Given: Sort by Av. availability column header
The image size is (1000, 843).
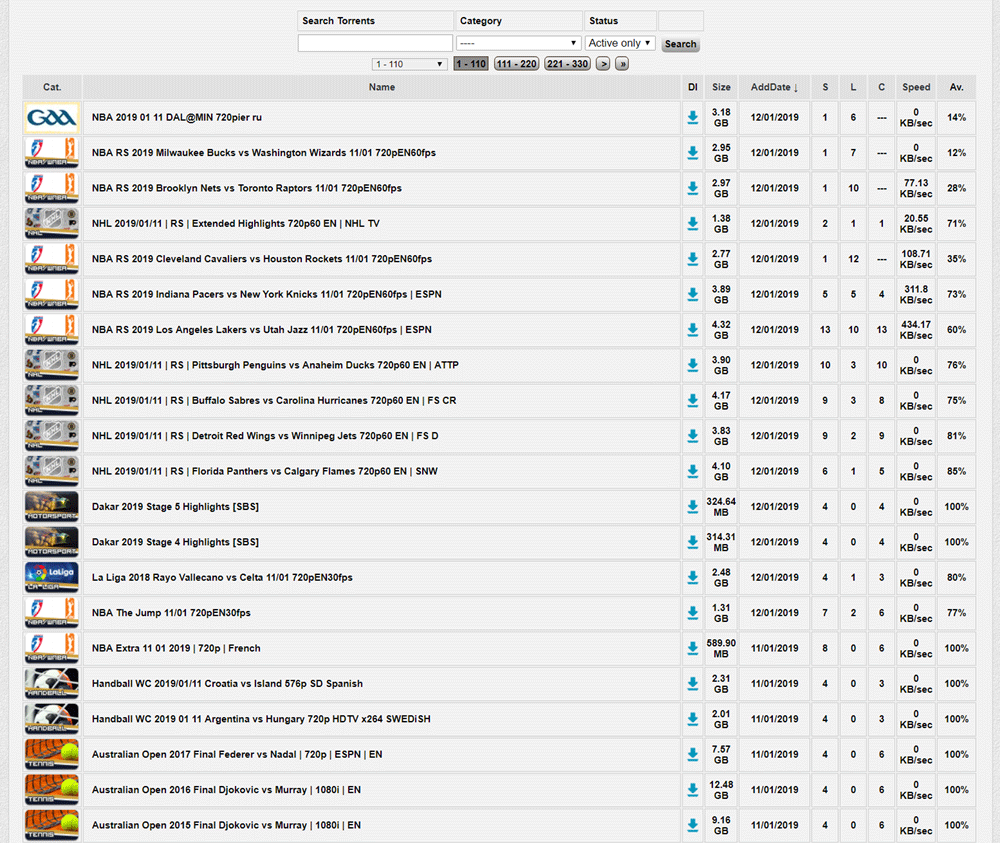Looking at the screenshot, I should pos(957,87).
